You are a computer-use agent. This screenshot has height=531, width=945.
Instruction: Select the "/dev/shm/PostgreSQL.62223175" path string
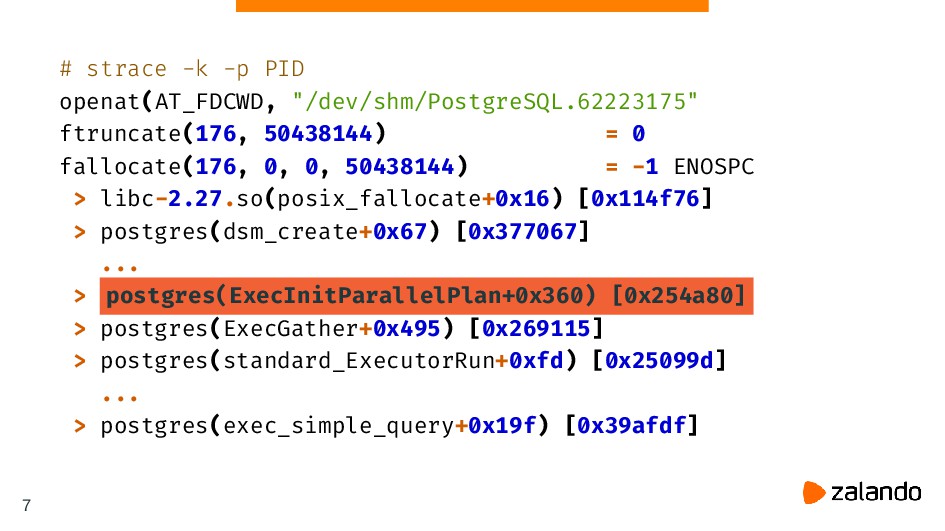[x=495, y=101]
